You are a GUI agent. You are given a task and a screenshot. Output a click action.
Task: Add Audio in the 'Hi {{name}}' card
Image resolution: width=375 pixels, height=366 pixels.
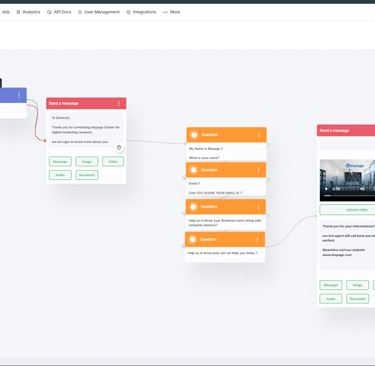(x=60, y=175)
